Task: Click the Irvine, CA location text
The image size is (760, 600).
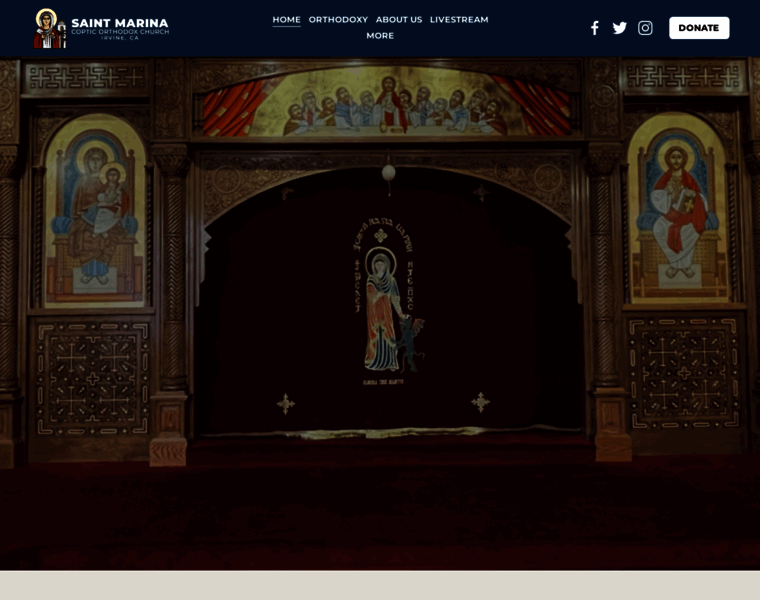Action: pos(120,38)
